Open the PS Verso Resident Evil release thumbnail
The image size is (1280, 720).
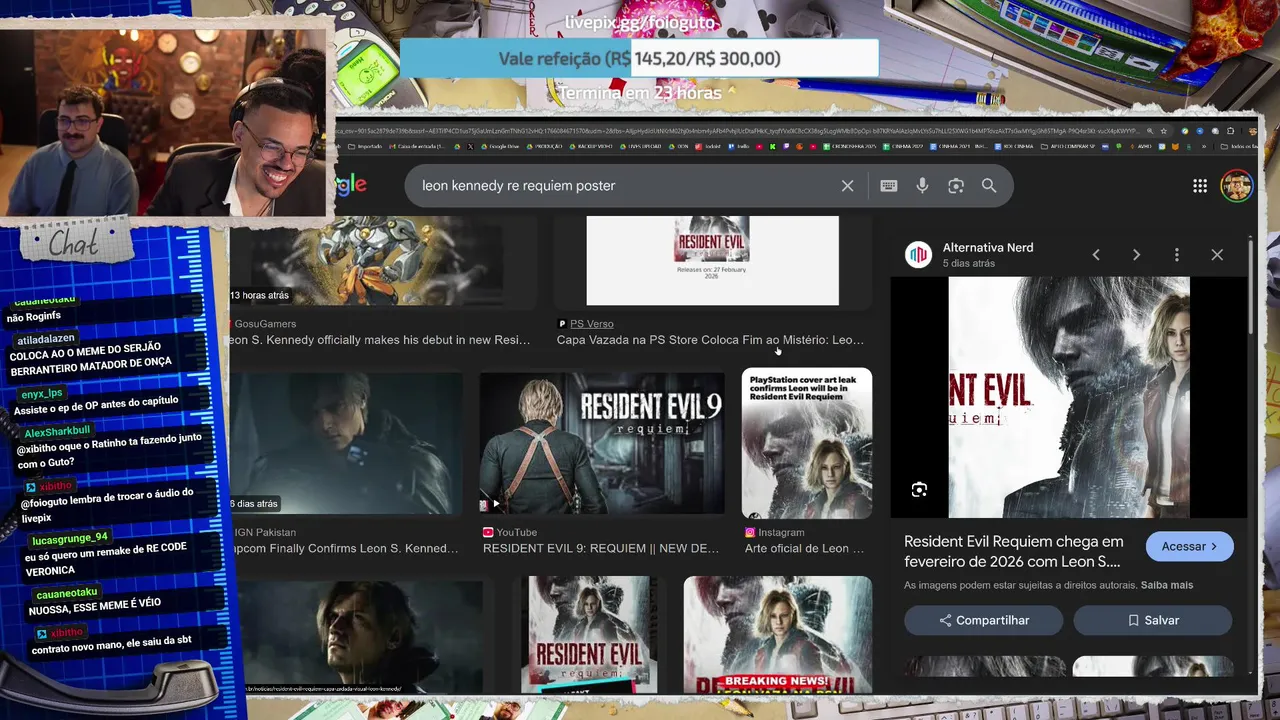pyautogui.click(x=712, y=260)
